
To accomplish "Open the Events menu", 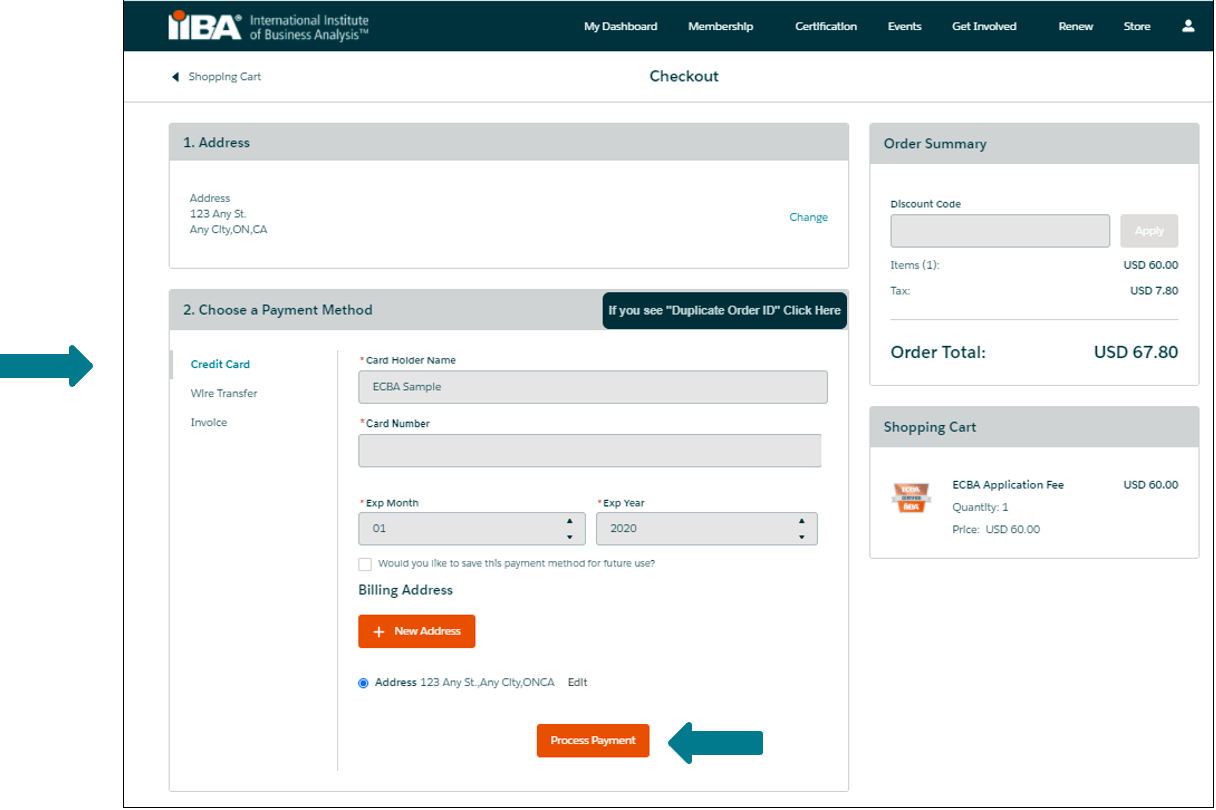I will (x=905, y=27).
